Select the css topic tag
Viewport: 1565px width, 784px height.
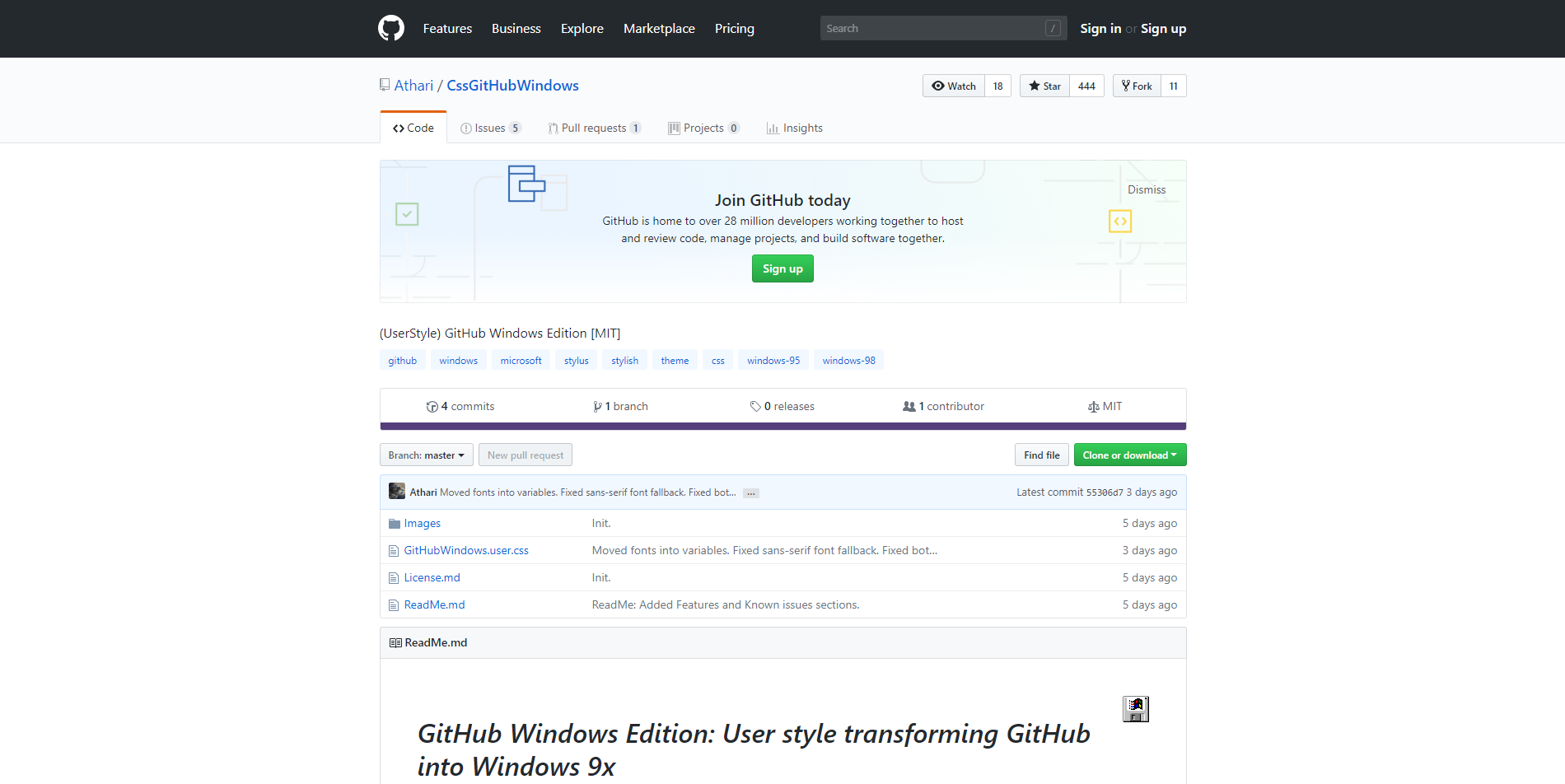[x=718, y=361]
